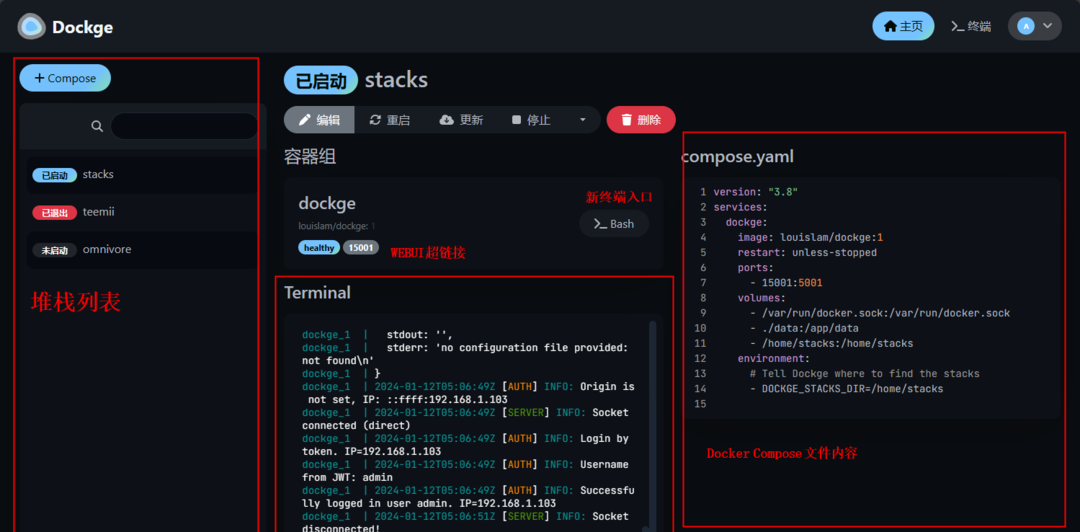This screenshot has height=532, width=1080.
Task: Click the 未启动 badge beside omnivore
Action: (54, 250)
